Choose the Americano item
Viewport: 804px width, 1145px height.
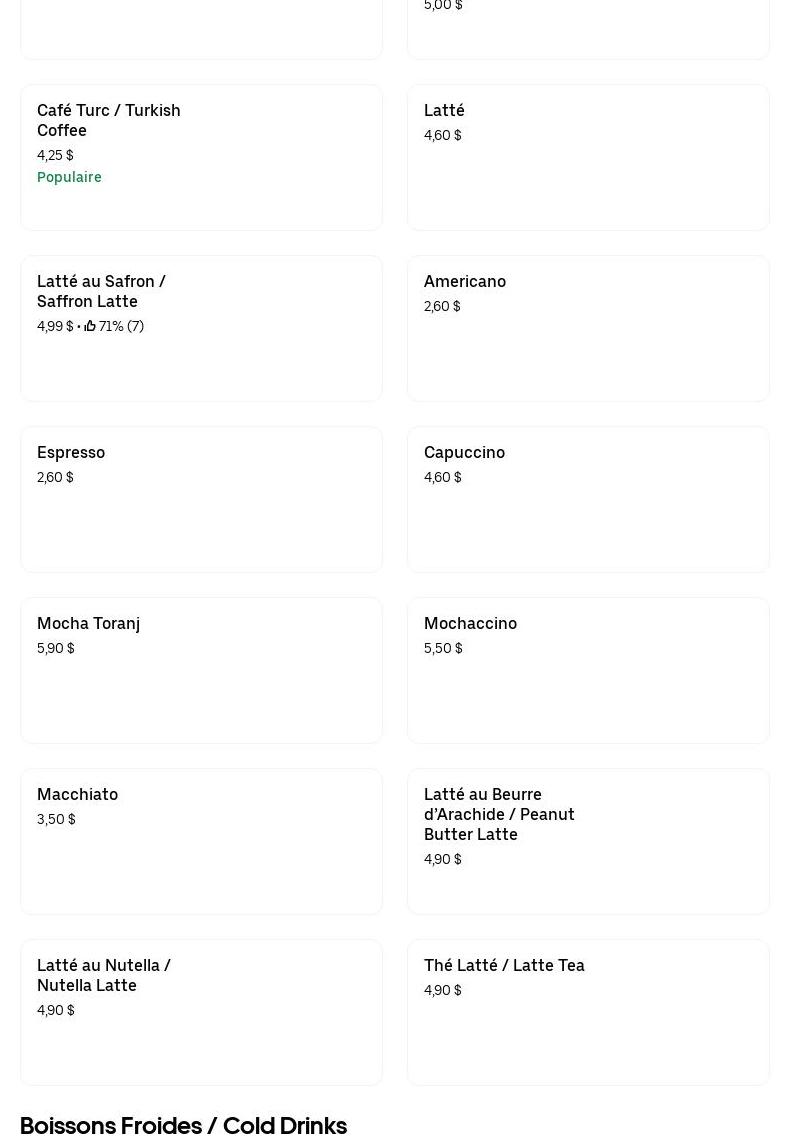point(588,329)
